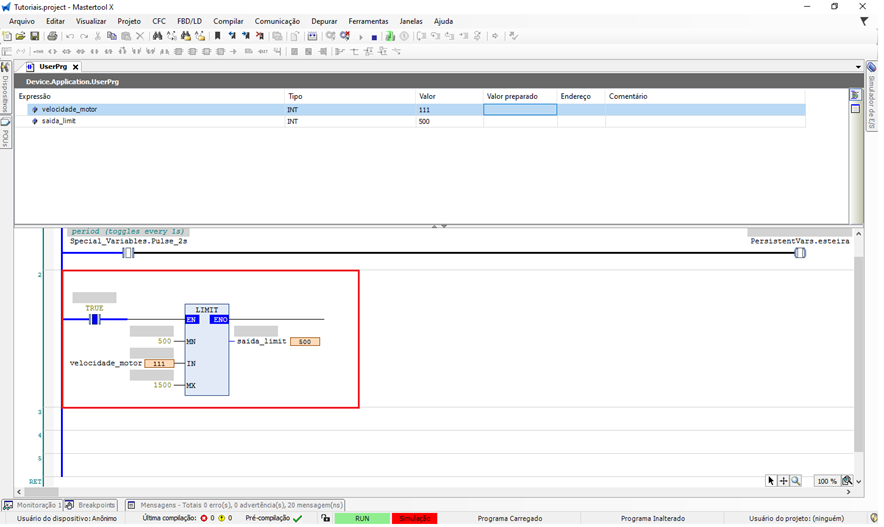Open the tab list arrow beside UserPrg tab
Viewport: 884px width, 527px height.
[858, 67]
